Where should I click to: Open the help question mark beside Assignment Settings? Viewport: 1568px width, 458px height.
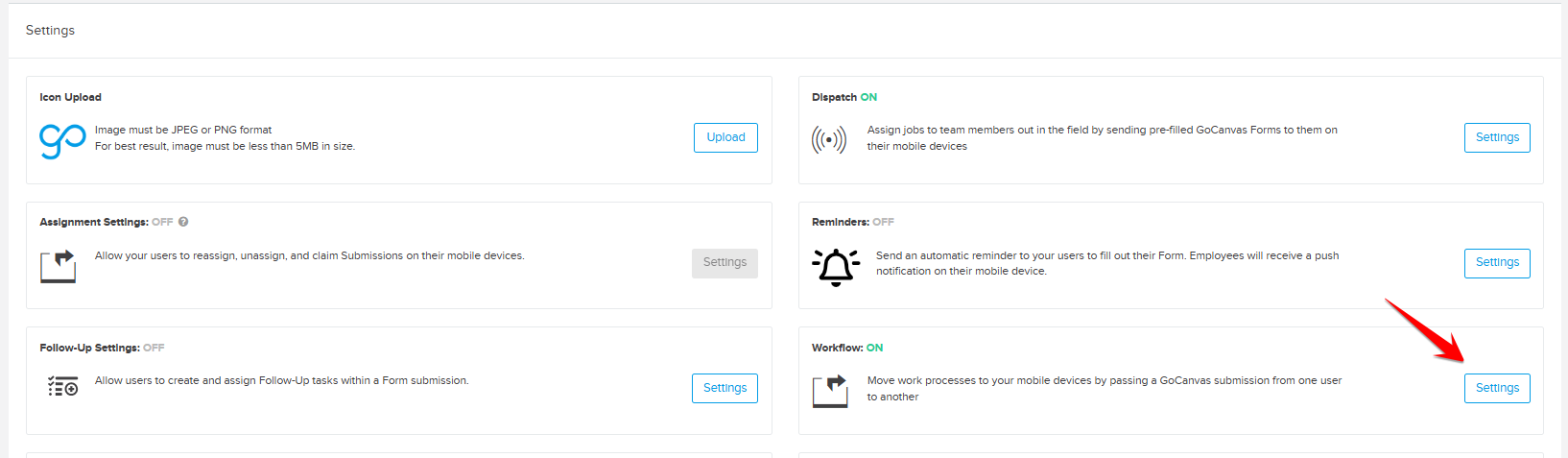(183, 222)
